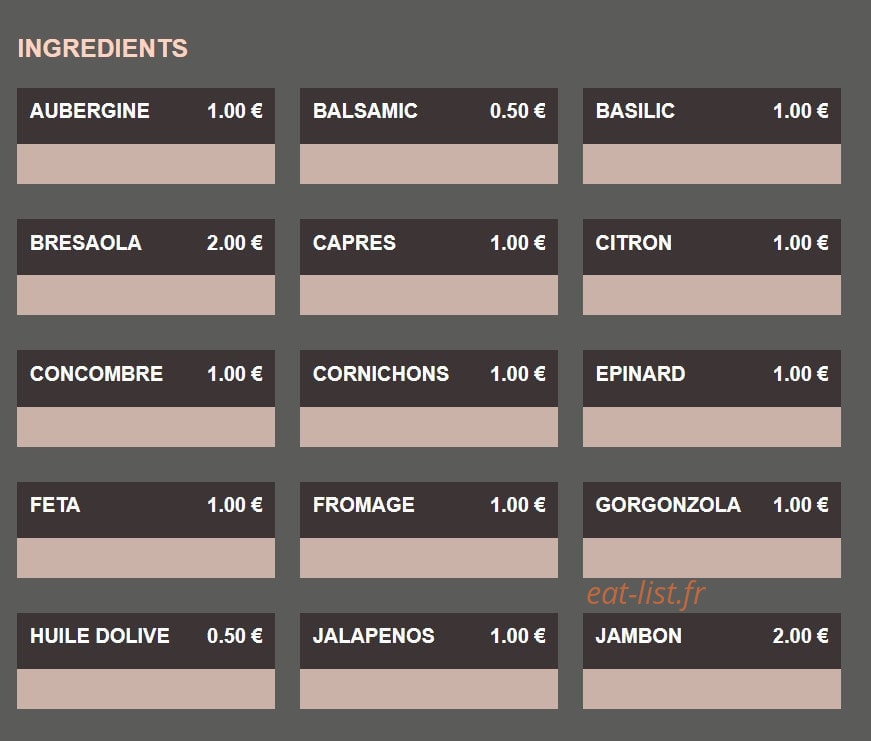Select the JALAPENOS ingredient name
The height and width of the screenshot is (741, 871).
pyautogui.click(x=373, y=636)
